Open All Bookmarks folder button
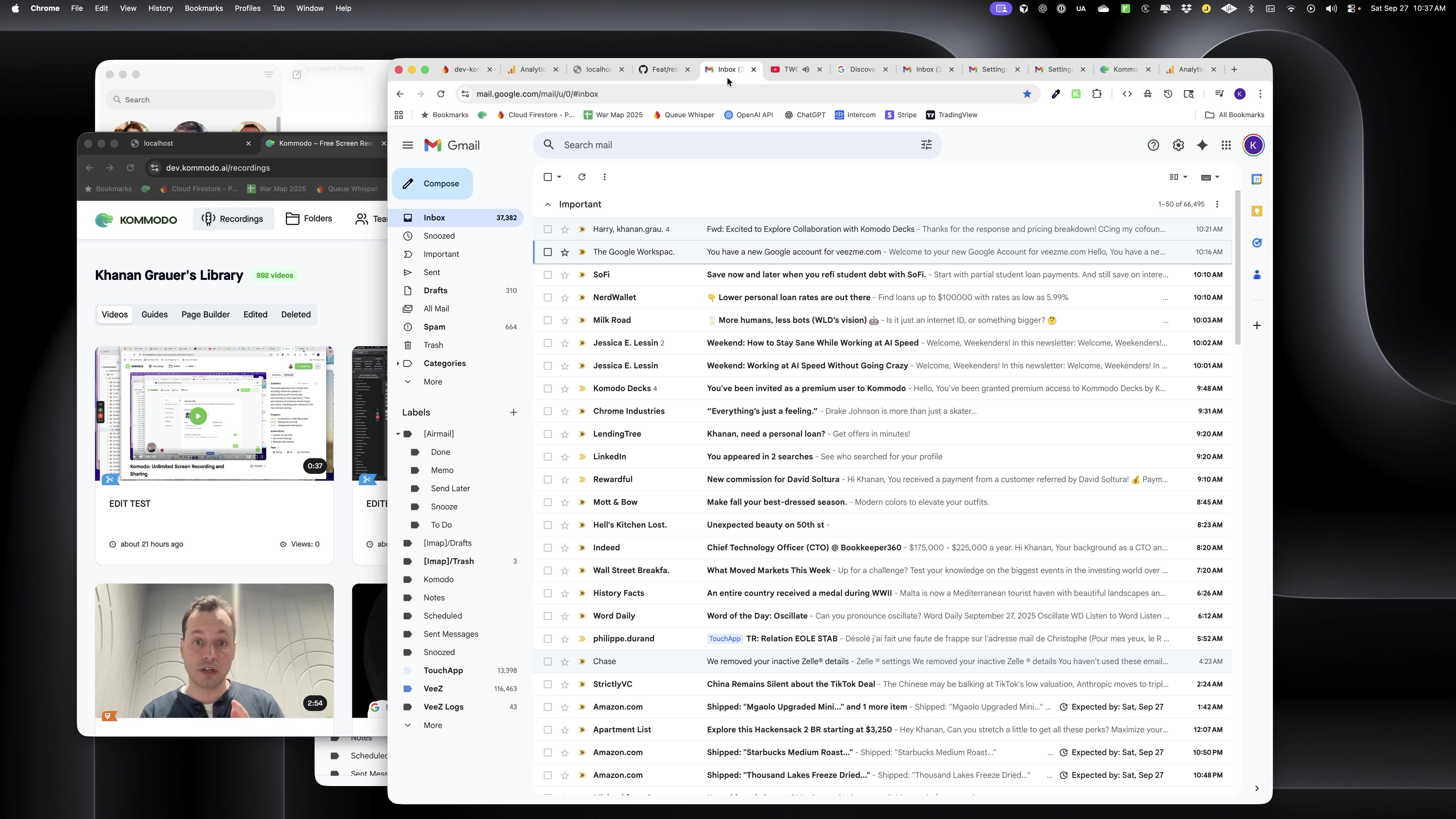The height and width of the screenshot is (819, 1456). coord(1235,115)
